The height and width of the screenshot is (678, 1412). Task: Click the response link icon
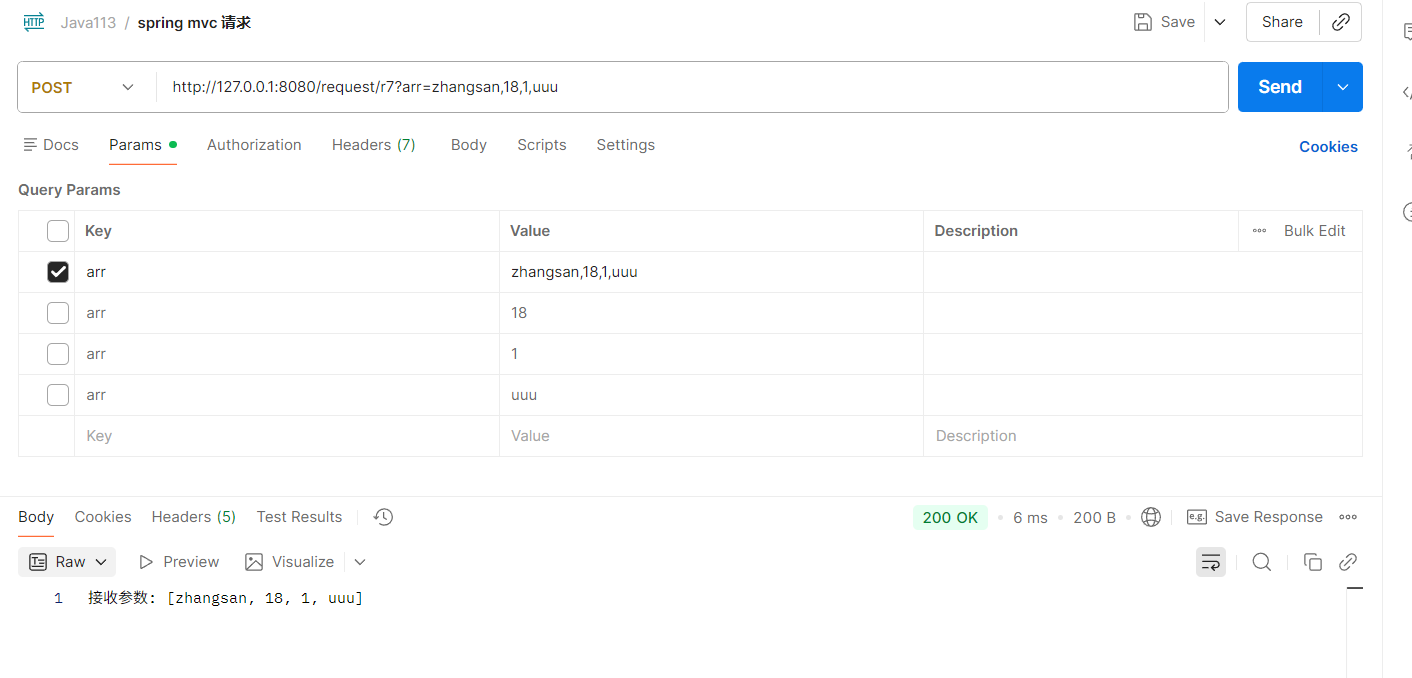pos(1348,562)
